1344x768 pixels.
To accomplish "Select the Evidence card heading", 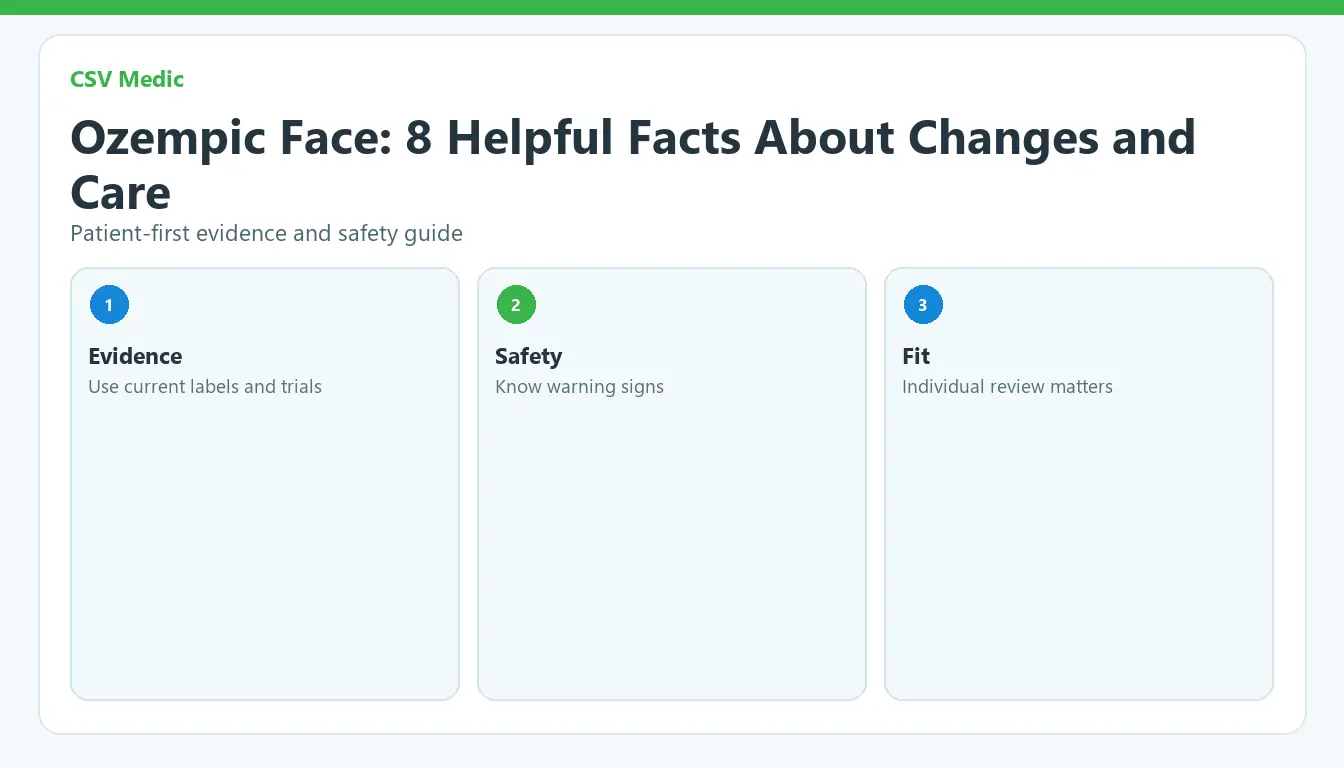I will point(135,356).
